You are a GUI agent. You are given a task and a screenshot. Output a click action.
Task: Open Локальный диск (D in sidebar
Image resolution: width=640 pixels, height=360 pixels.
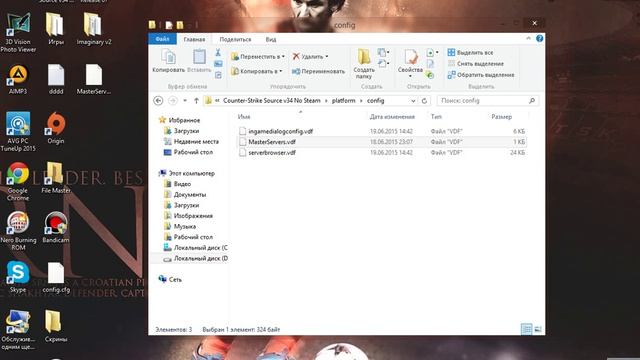pyautogui.click(x=200, y=258)
